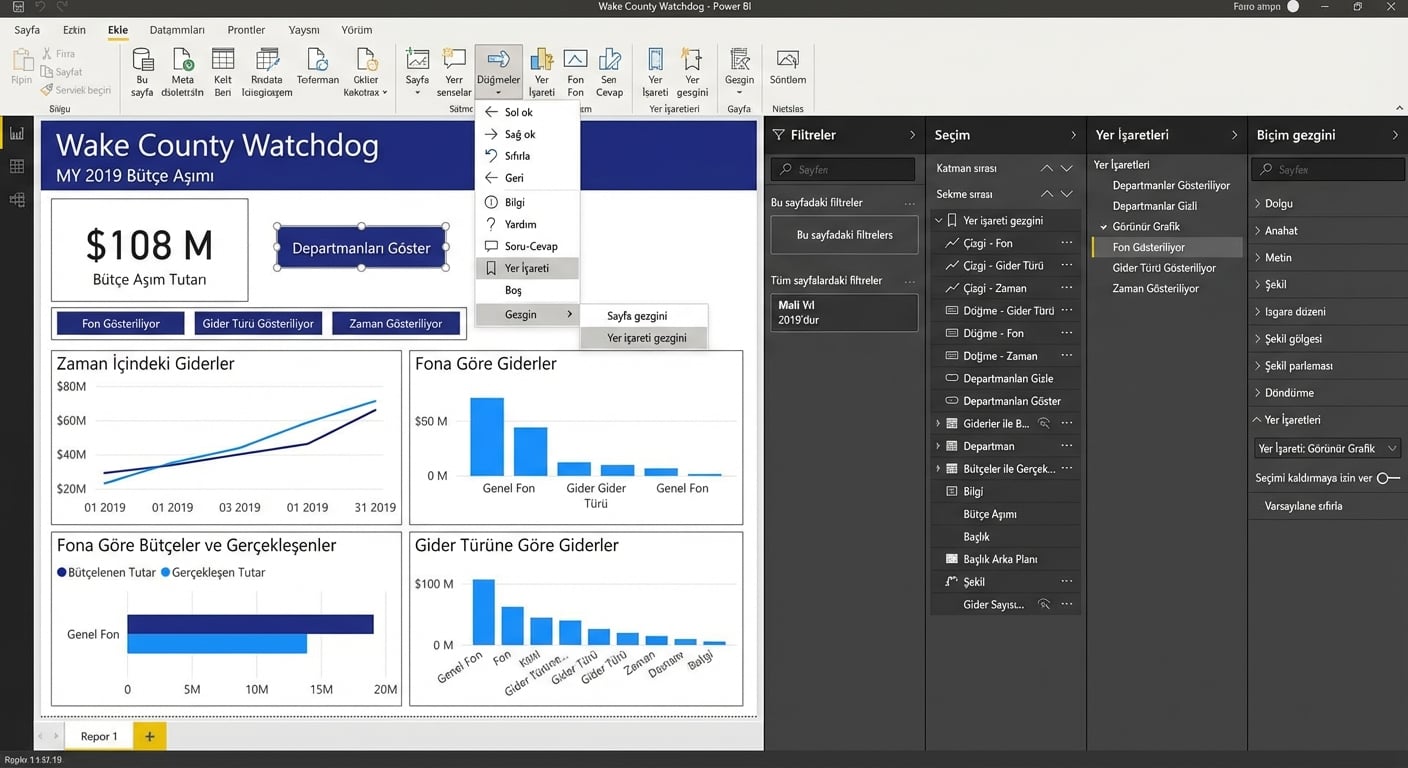Viewport: 1408px width, 768px height.
Task: Open the Ekle ribbon tab
Action: click(118, 30)
